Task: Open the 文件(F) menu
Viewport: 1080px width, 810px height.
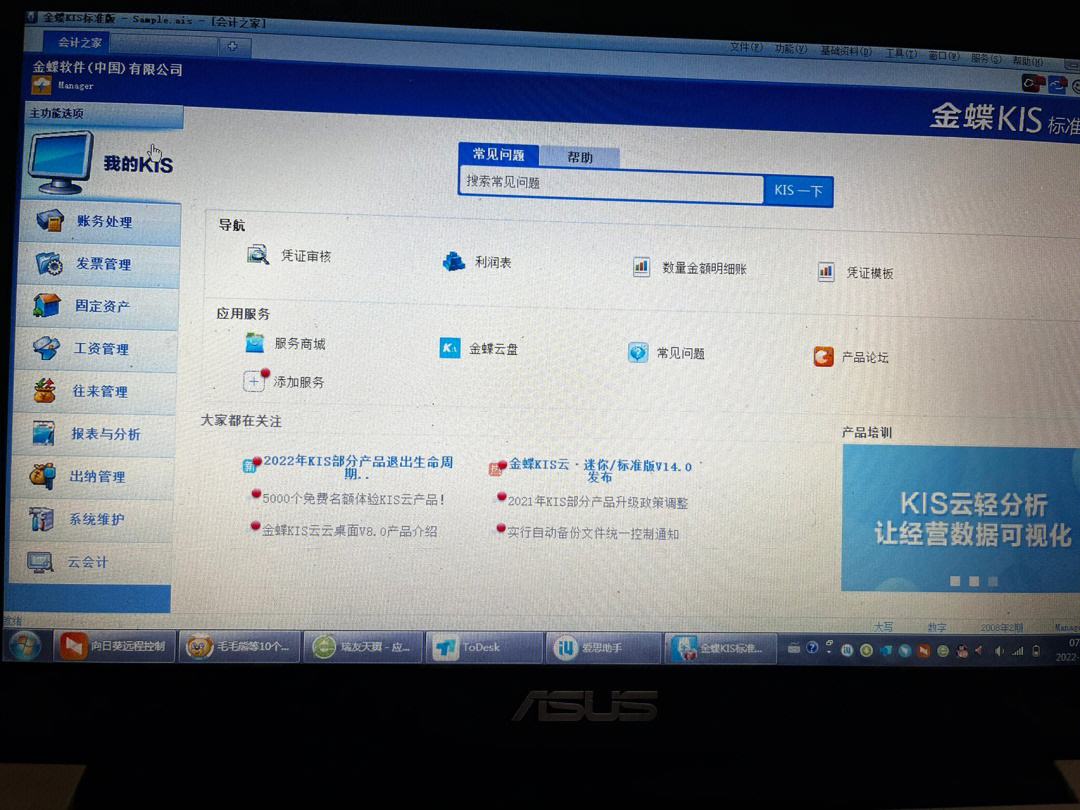Action: tap(746, 48)
